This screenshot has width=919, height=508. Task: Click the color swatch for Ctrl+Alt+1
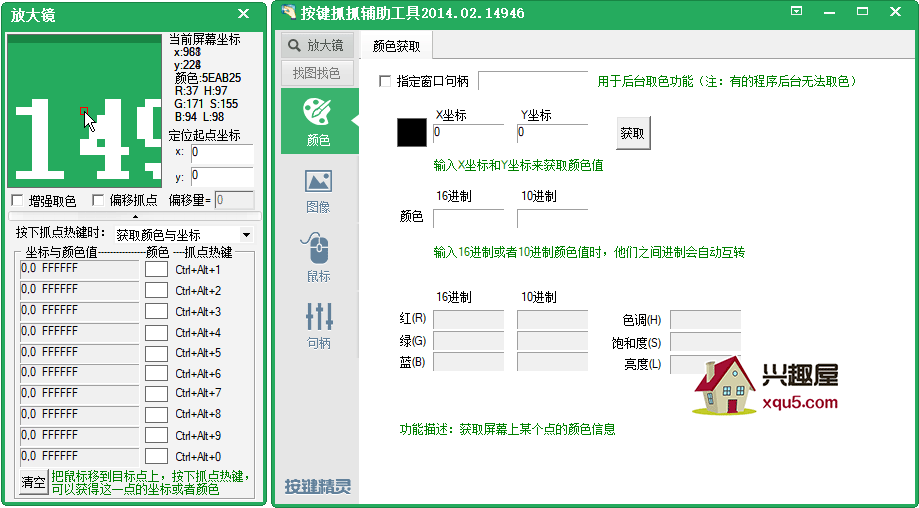click(156, 270)
